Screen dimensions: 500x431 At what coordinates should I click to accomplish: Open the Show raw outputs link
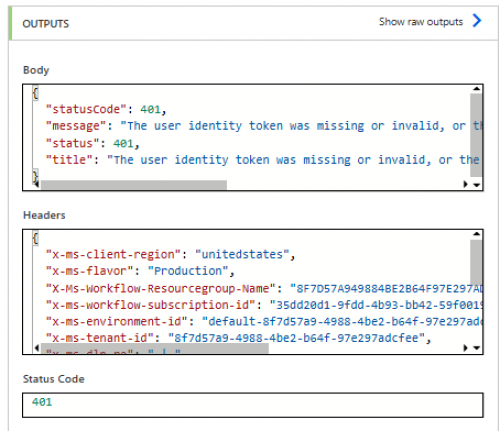coord(421,22)
